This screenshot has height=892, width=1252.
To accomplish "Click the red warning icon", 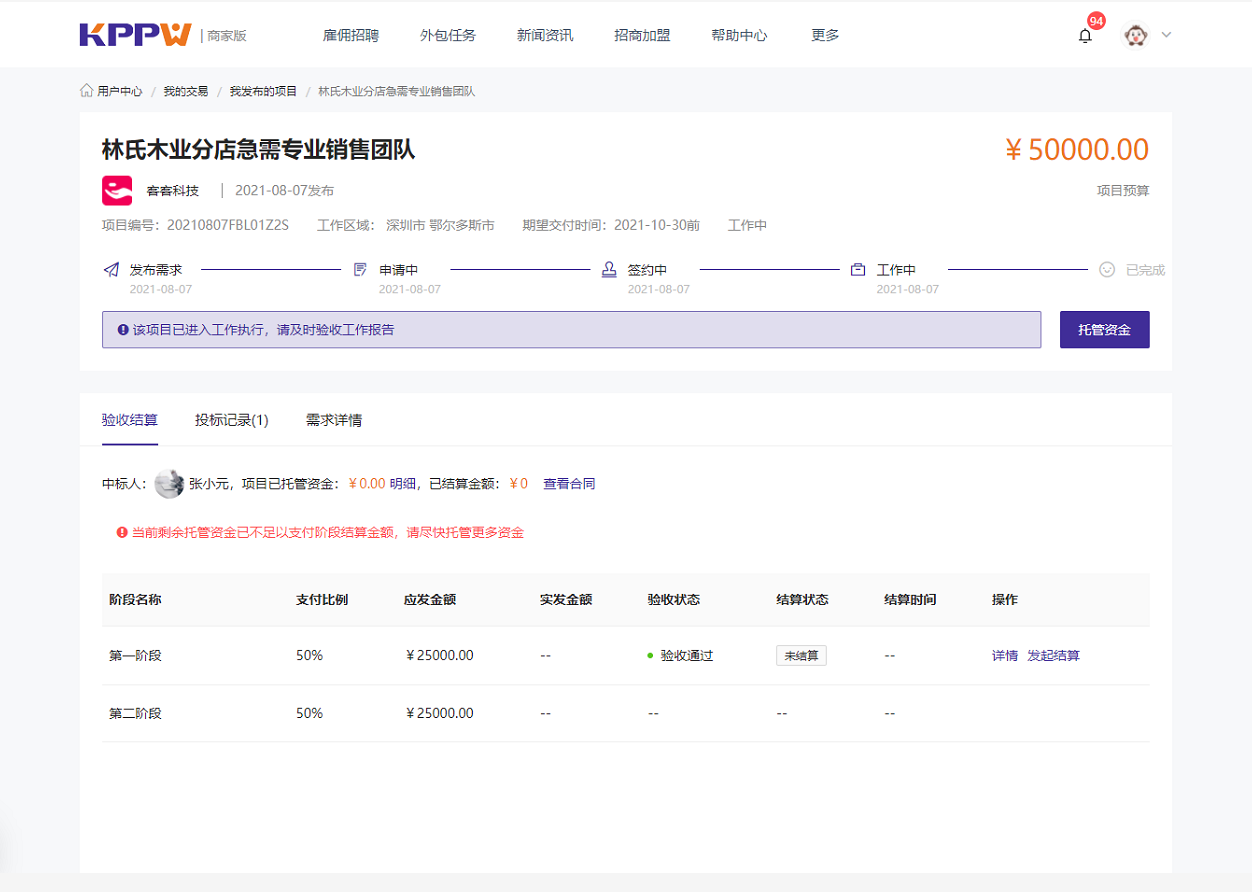I will (x=122, y=533).
